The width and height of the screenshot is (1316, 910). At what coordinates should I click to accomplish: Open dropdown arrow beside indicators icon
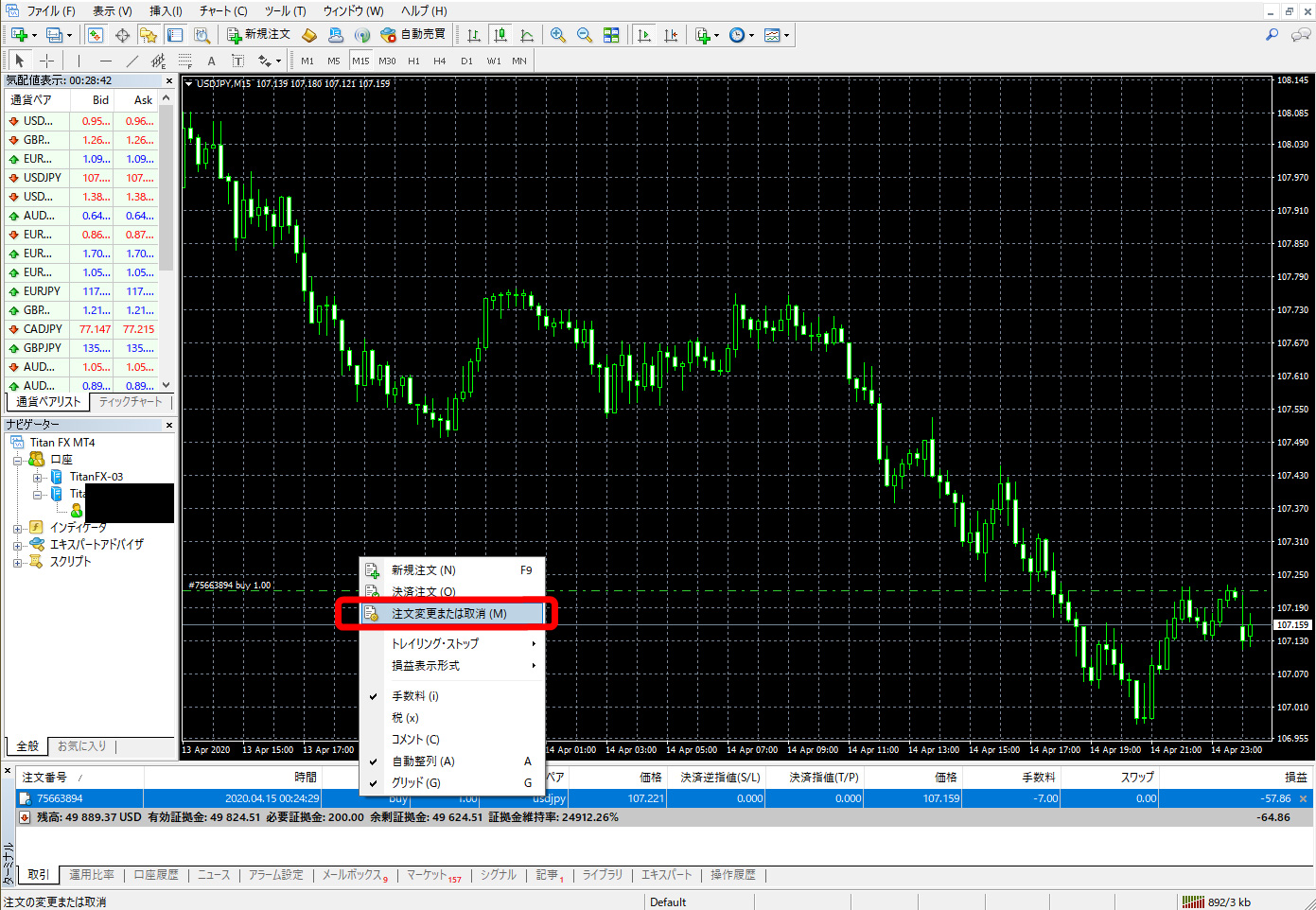coord(717,36)
